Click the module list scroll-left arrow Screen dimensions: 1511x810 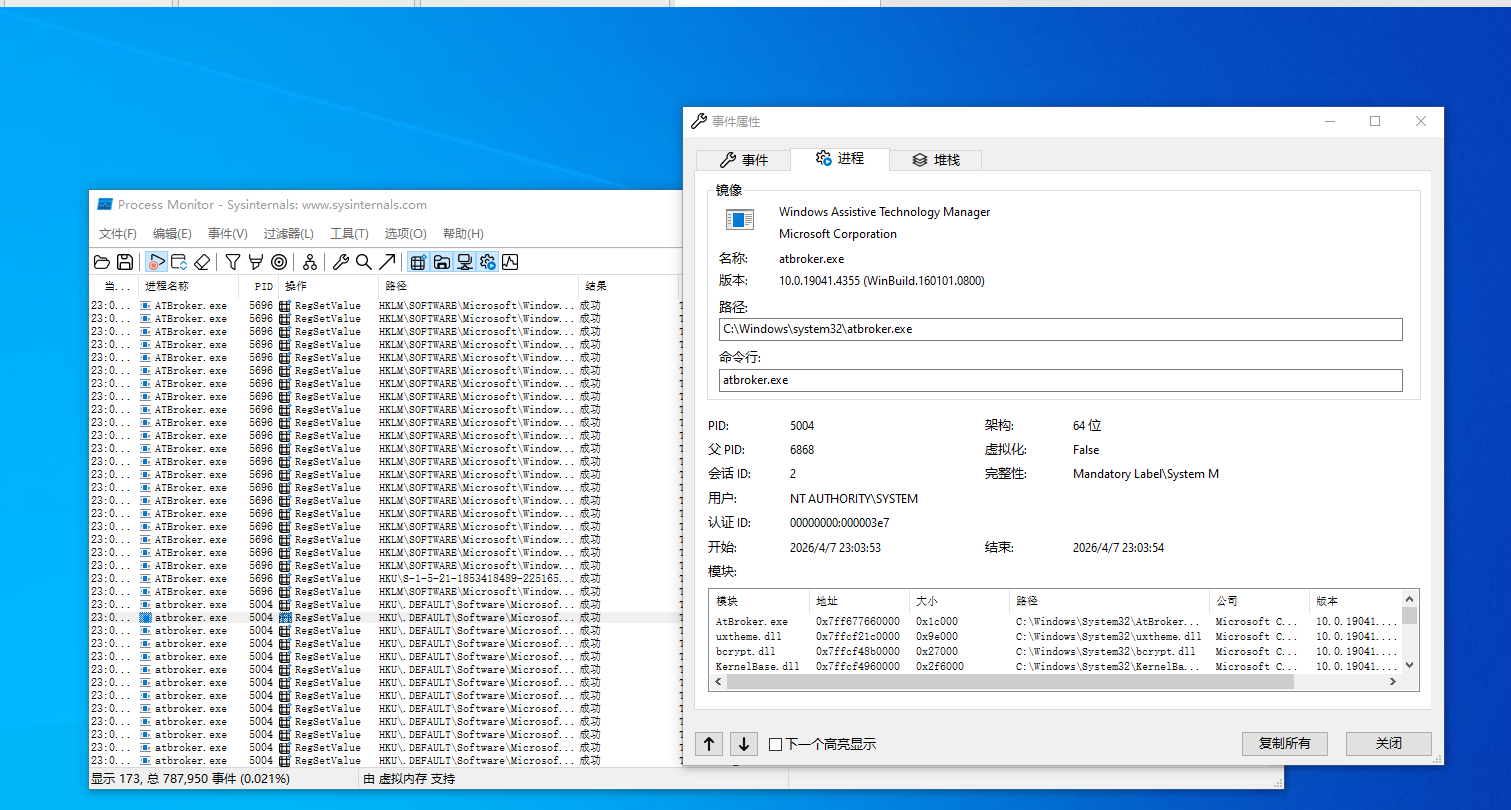tap(717, 681)
